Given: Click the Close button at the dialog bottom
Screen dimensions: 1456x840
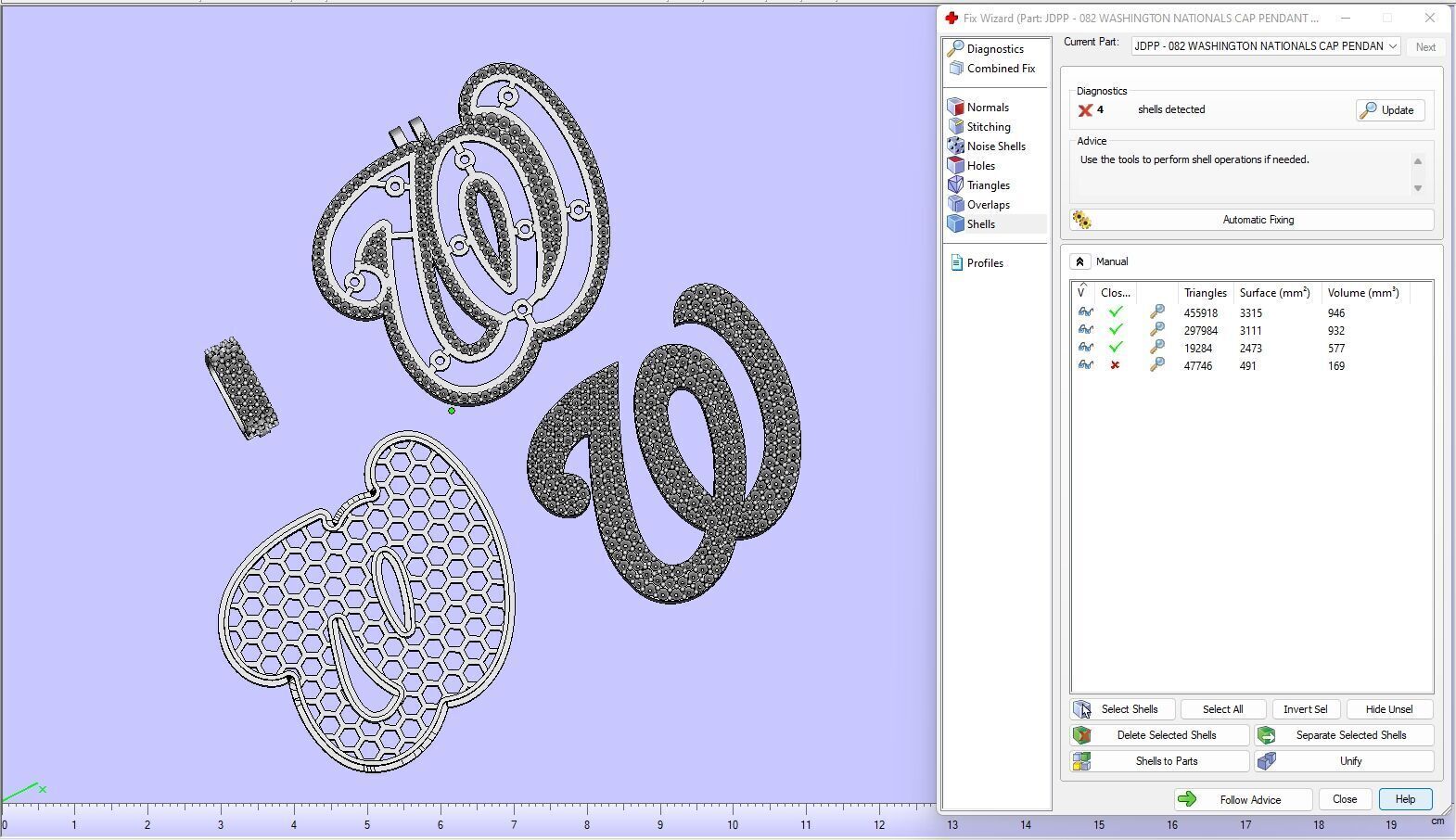Looking at the screenshot, I should (1345, 799).
